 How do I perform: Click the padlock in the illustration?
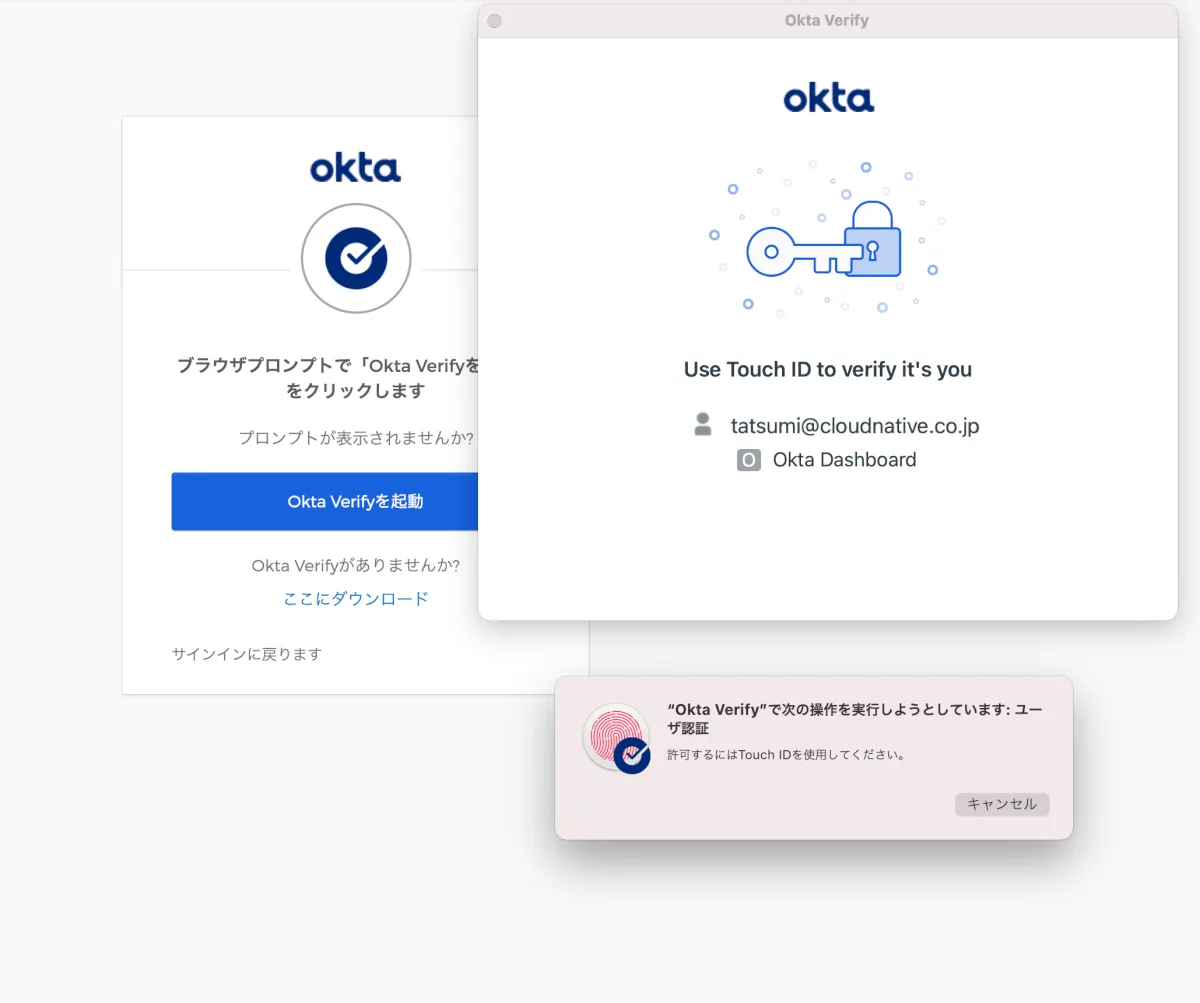click(x=873, y=238)
